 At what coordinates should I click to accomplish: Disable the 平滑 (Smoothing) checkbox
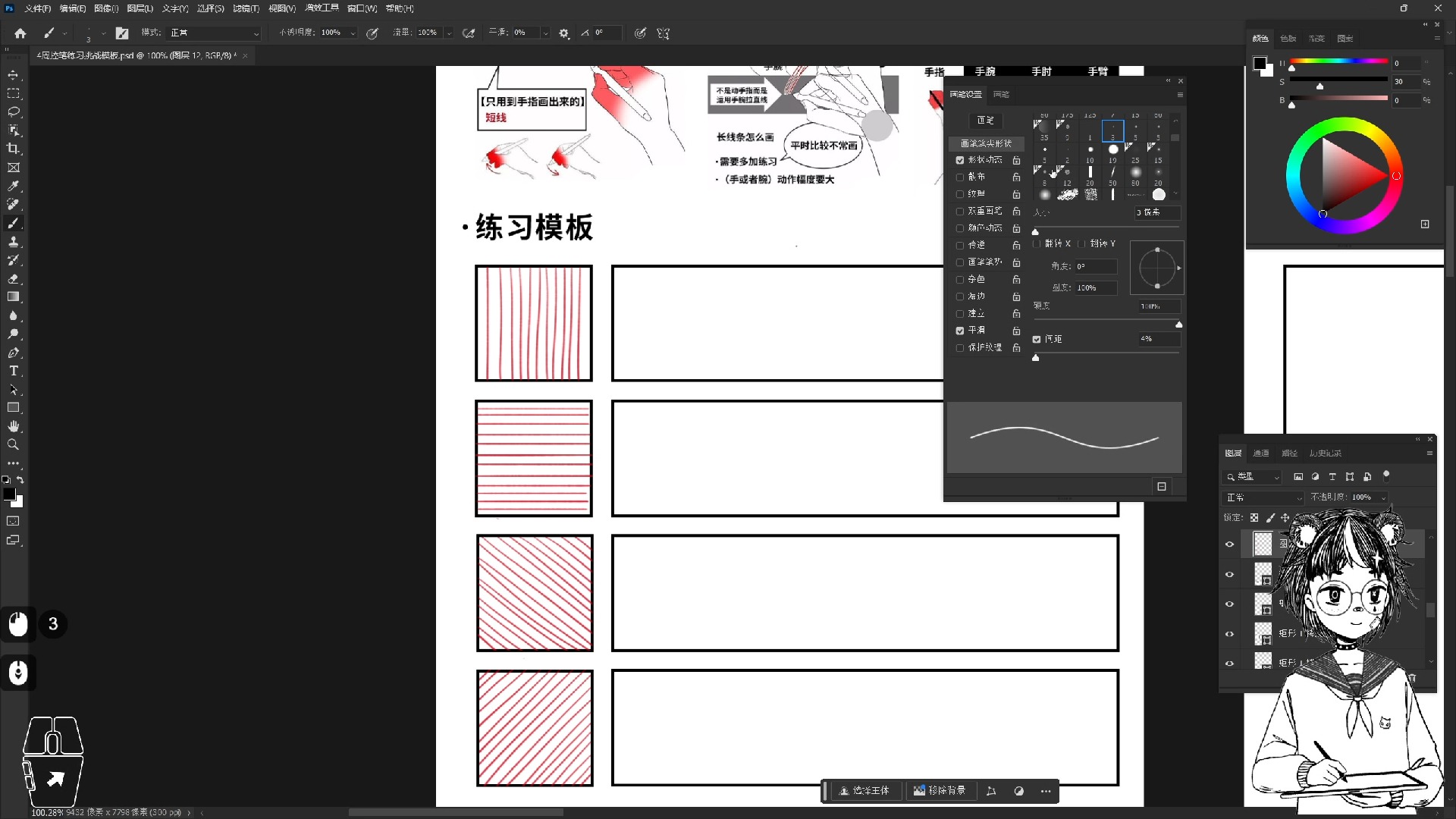(960, 331)
